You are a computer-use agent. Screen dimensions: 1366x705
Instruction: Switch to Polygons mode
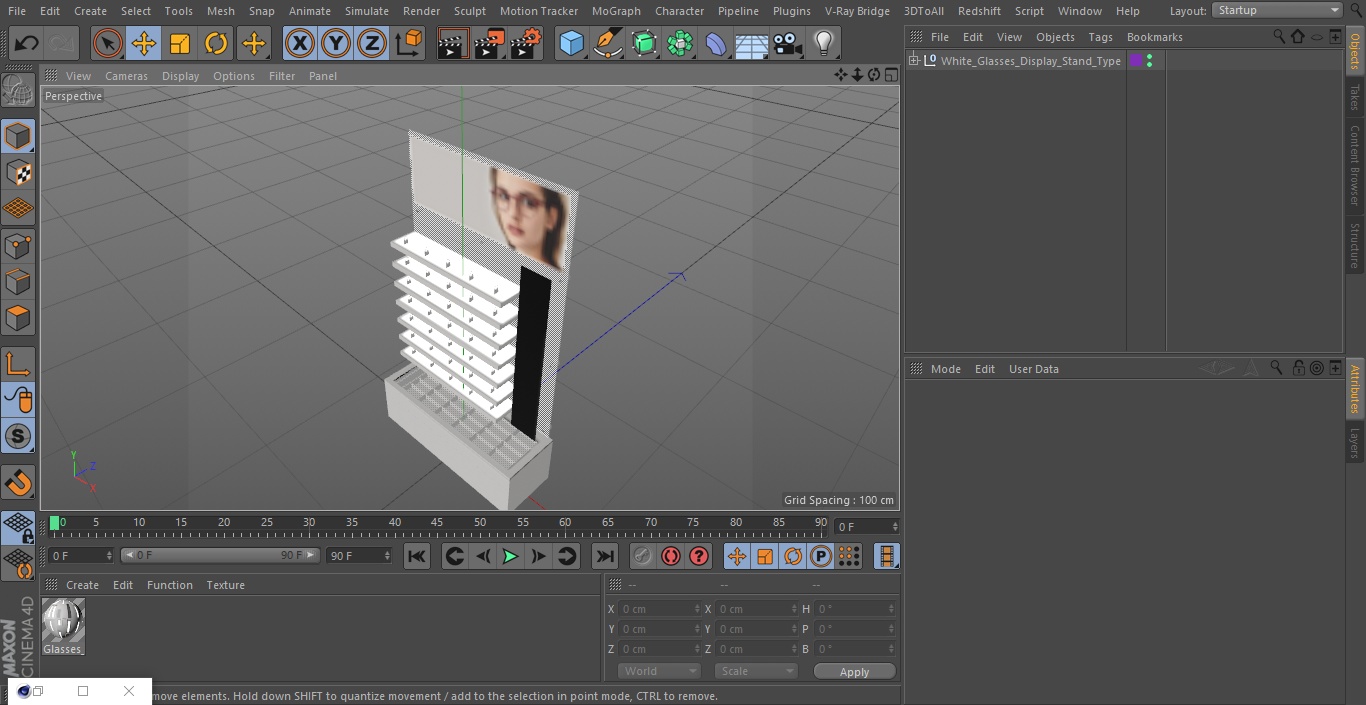coord(18,319)
